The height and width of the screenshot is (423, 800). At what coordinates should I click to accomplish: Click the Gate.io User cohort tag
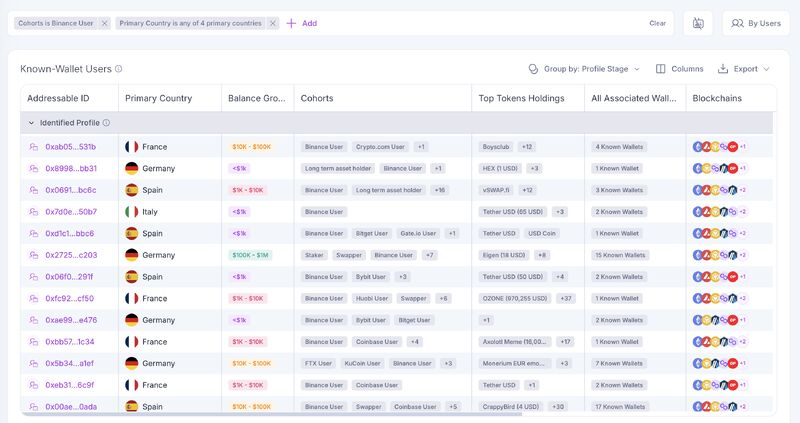click(x=418, y=234)
